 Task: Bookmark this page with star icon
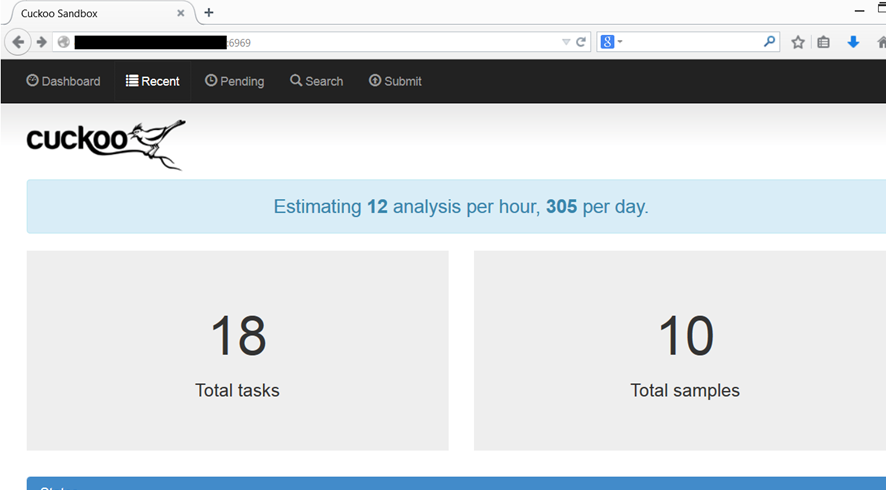tap(797, 42)
